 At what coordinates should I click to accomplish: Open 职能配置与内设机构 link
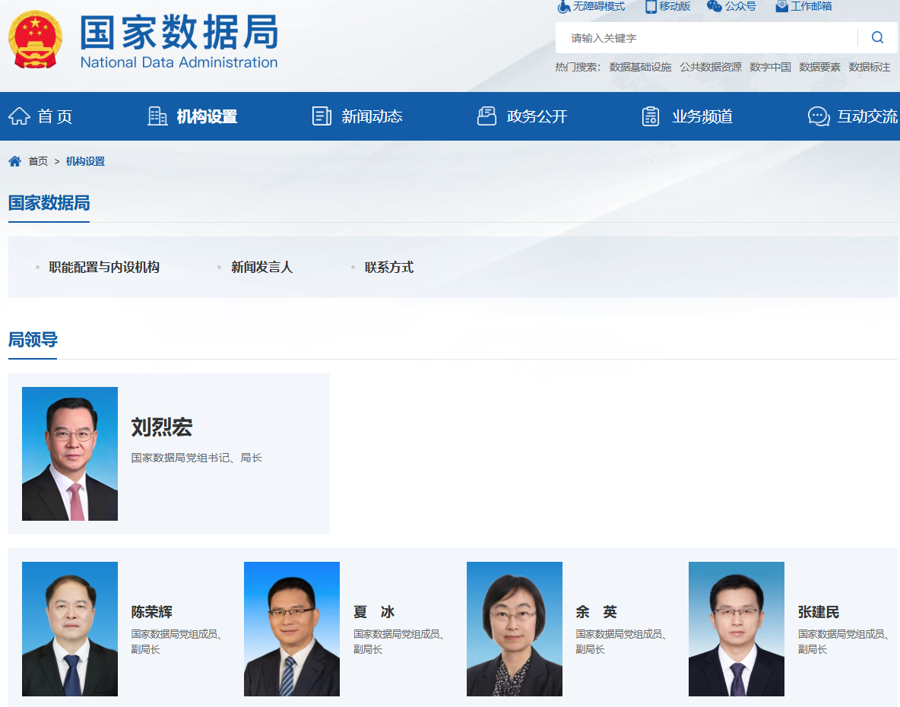[104, 267]
